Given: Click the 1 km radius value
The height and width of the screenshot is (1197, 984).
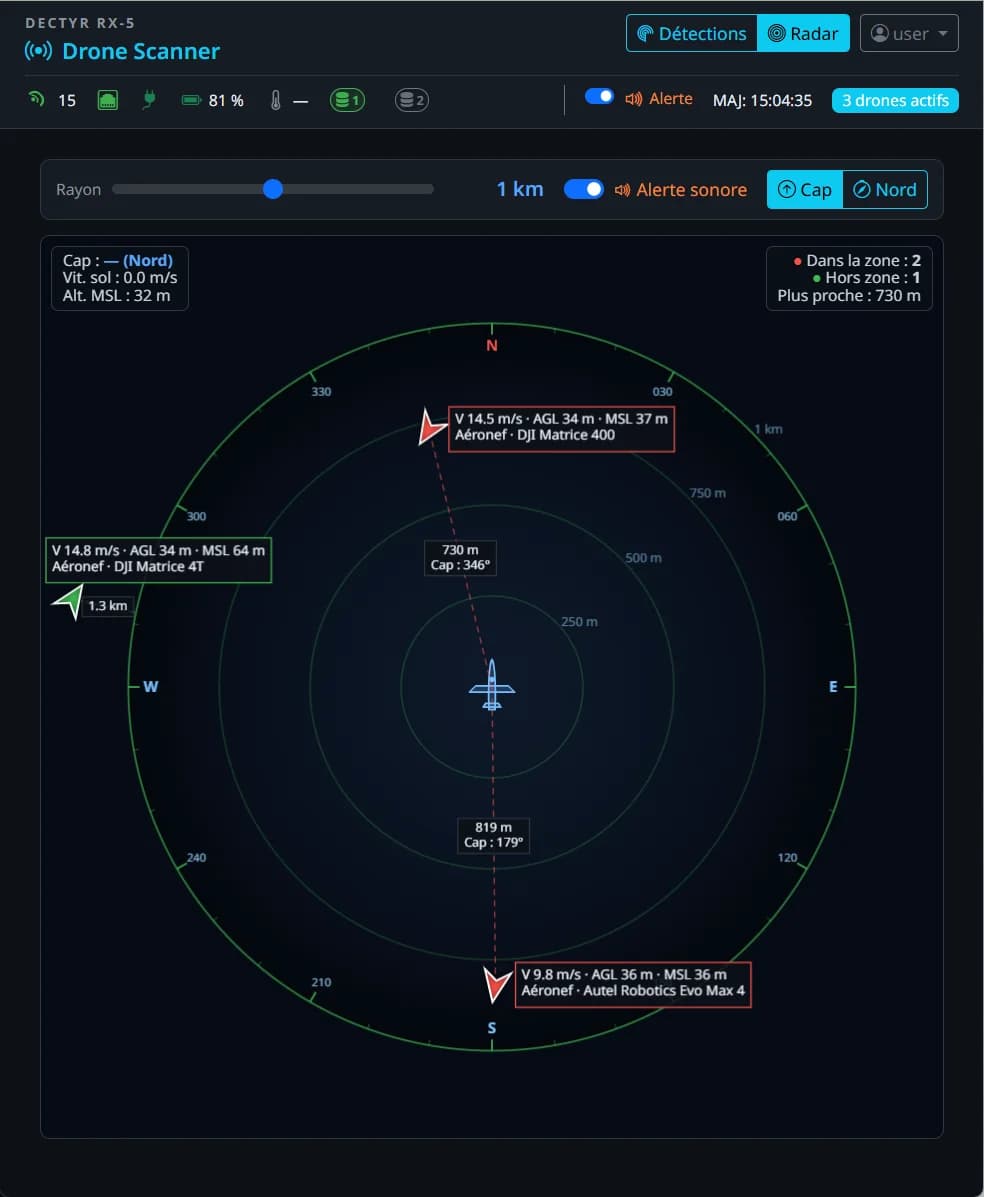Looking at the screenshot, I should click(x=520, y=189).
